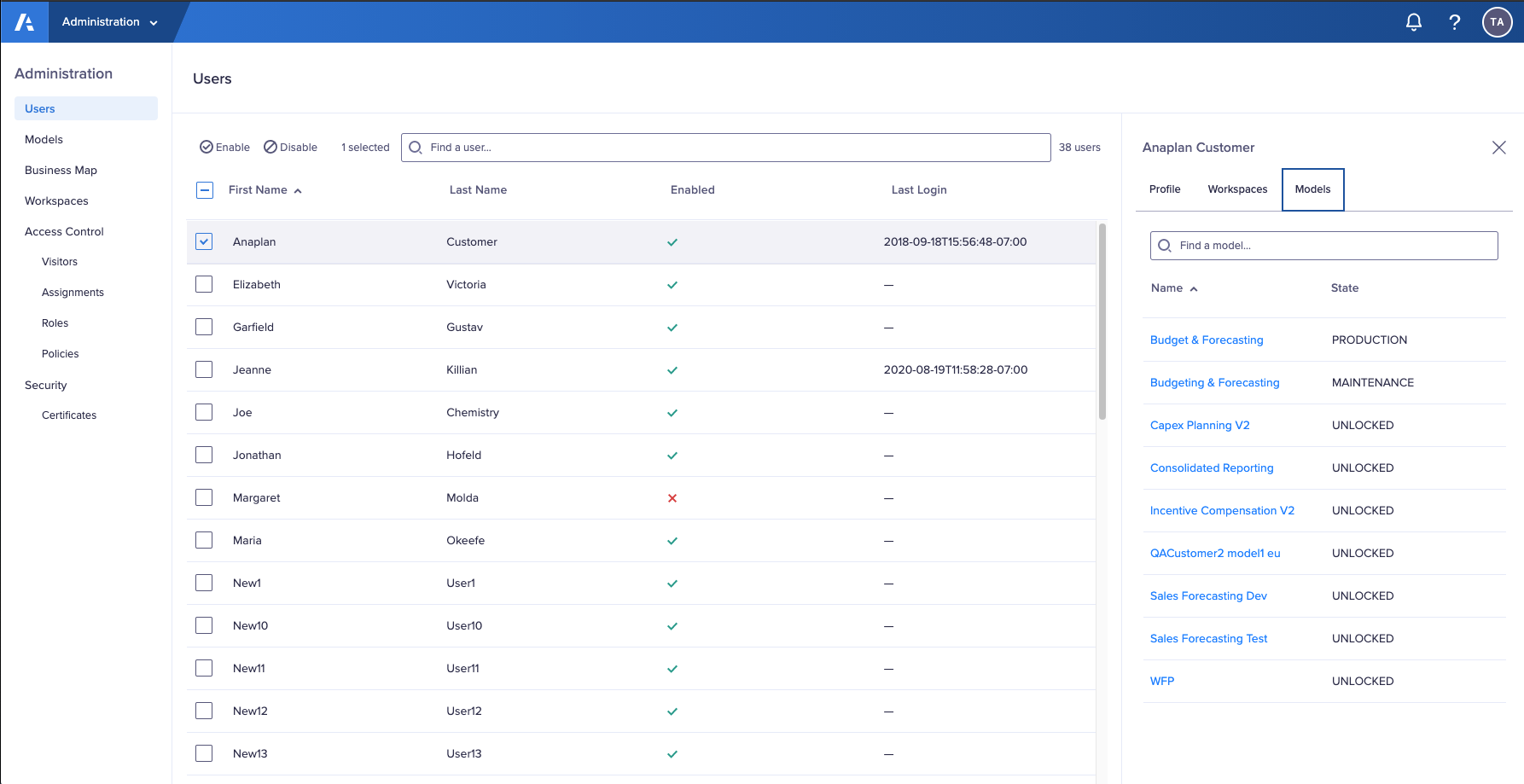Screen dimensions: 1524x784
Task: Click the red disabled X for Margaret Molda
Action: (x=672, y=498)
